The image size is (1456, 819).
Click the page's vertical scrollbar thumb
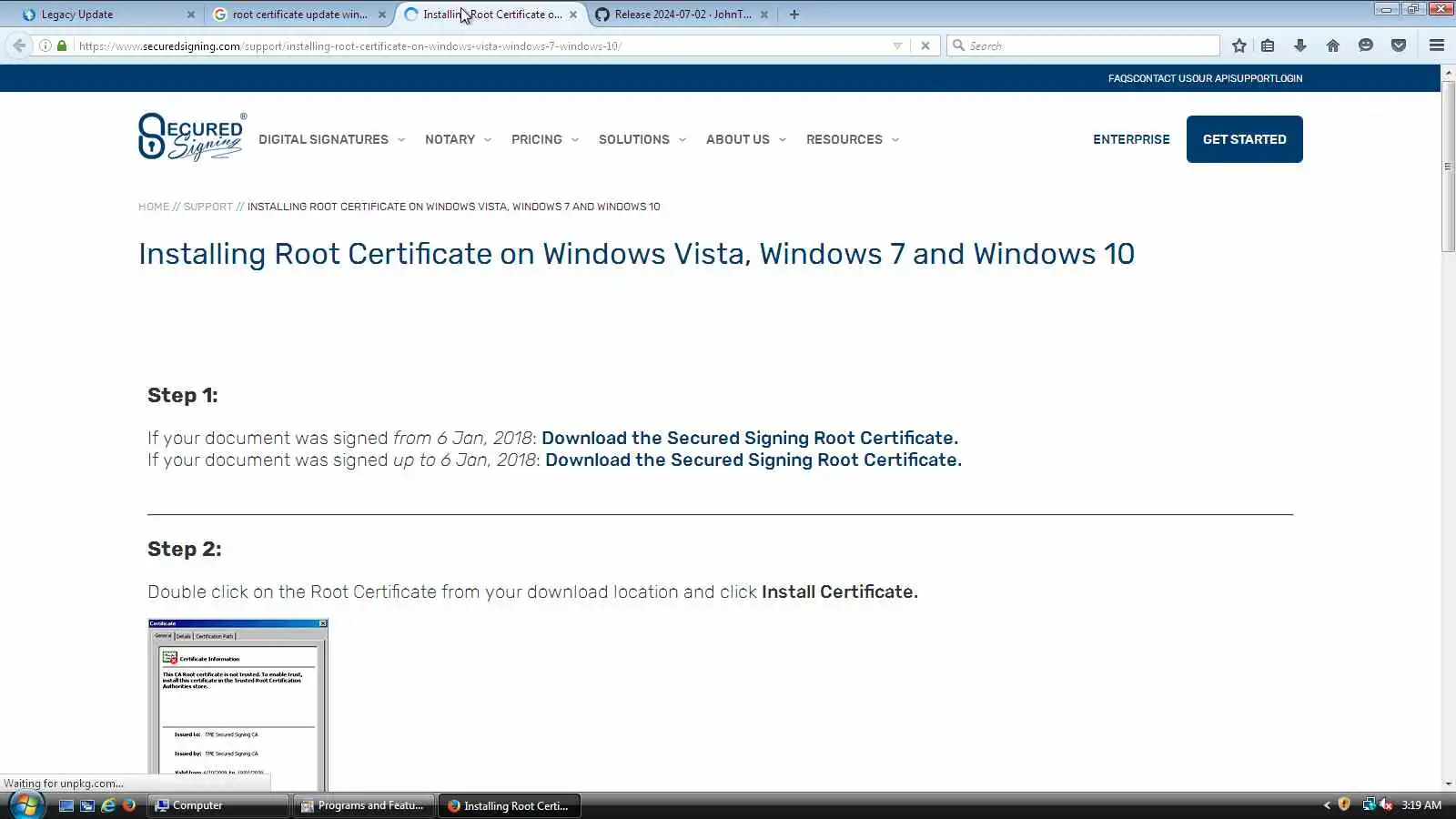(1448, 167)
